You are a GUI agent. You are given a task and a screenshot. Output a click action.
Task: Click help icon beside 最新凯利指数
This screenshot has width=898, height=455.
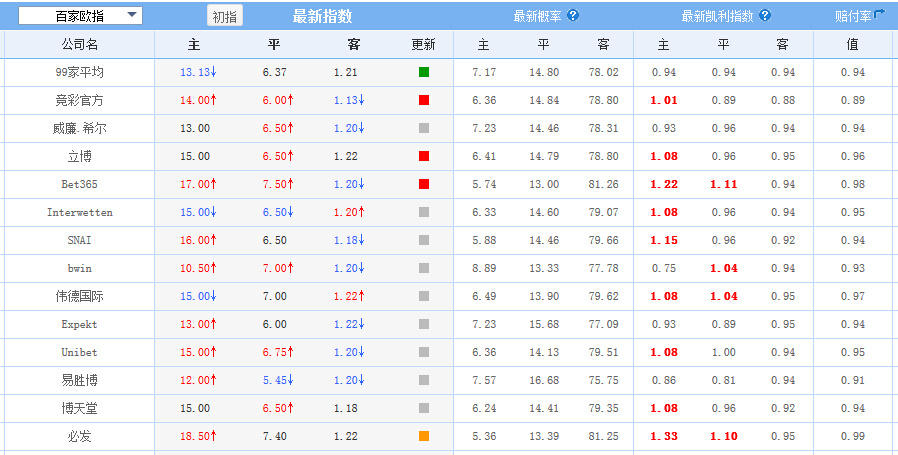765,16
